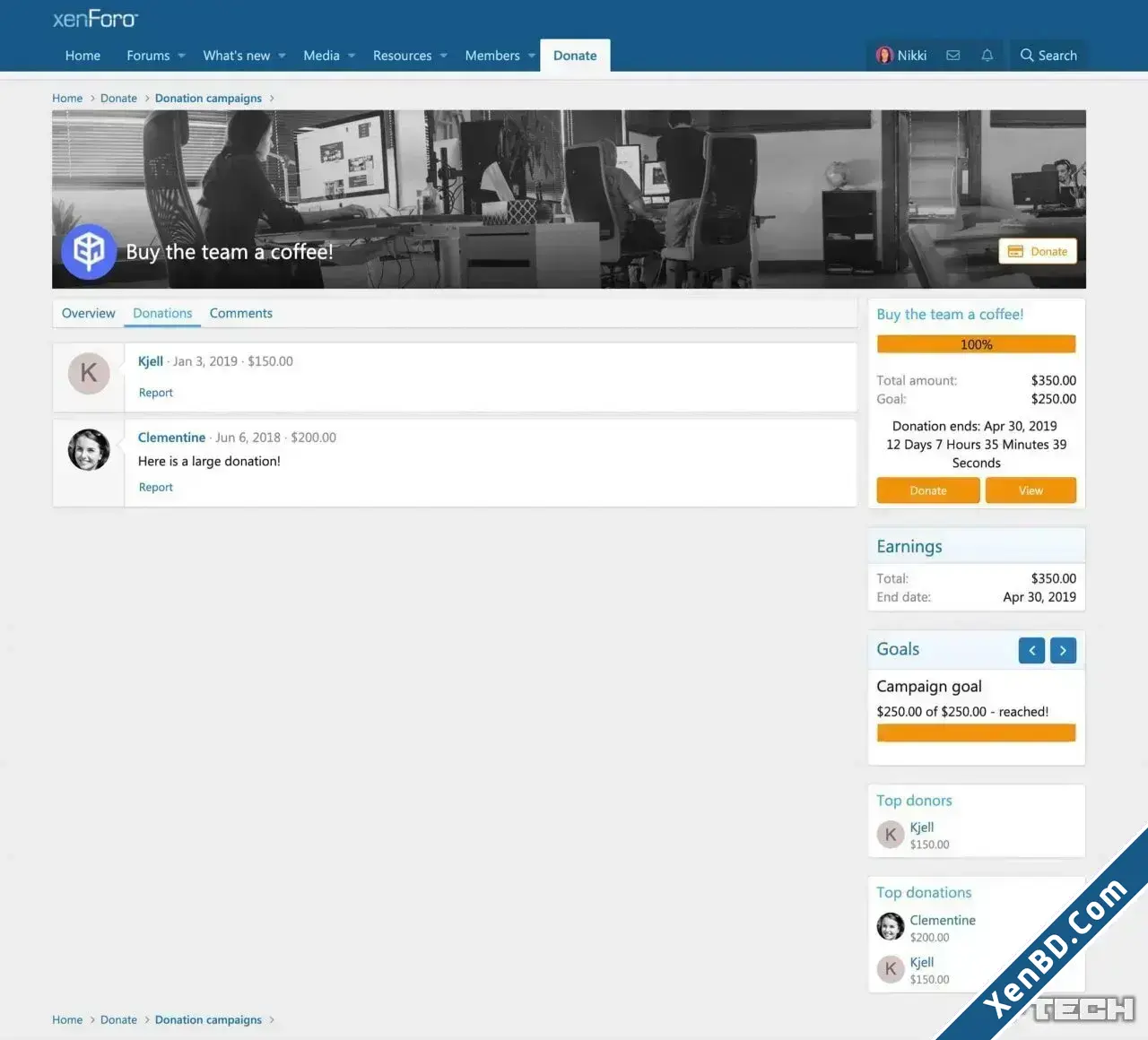Screen dimensions: 1148x1040
Task: Go to the next goal with the right arrow
Action: 1064,651
